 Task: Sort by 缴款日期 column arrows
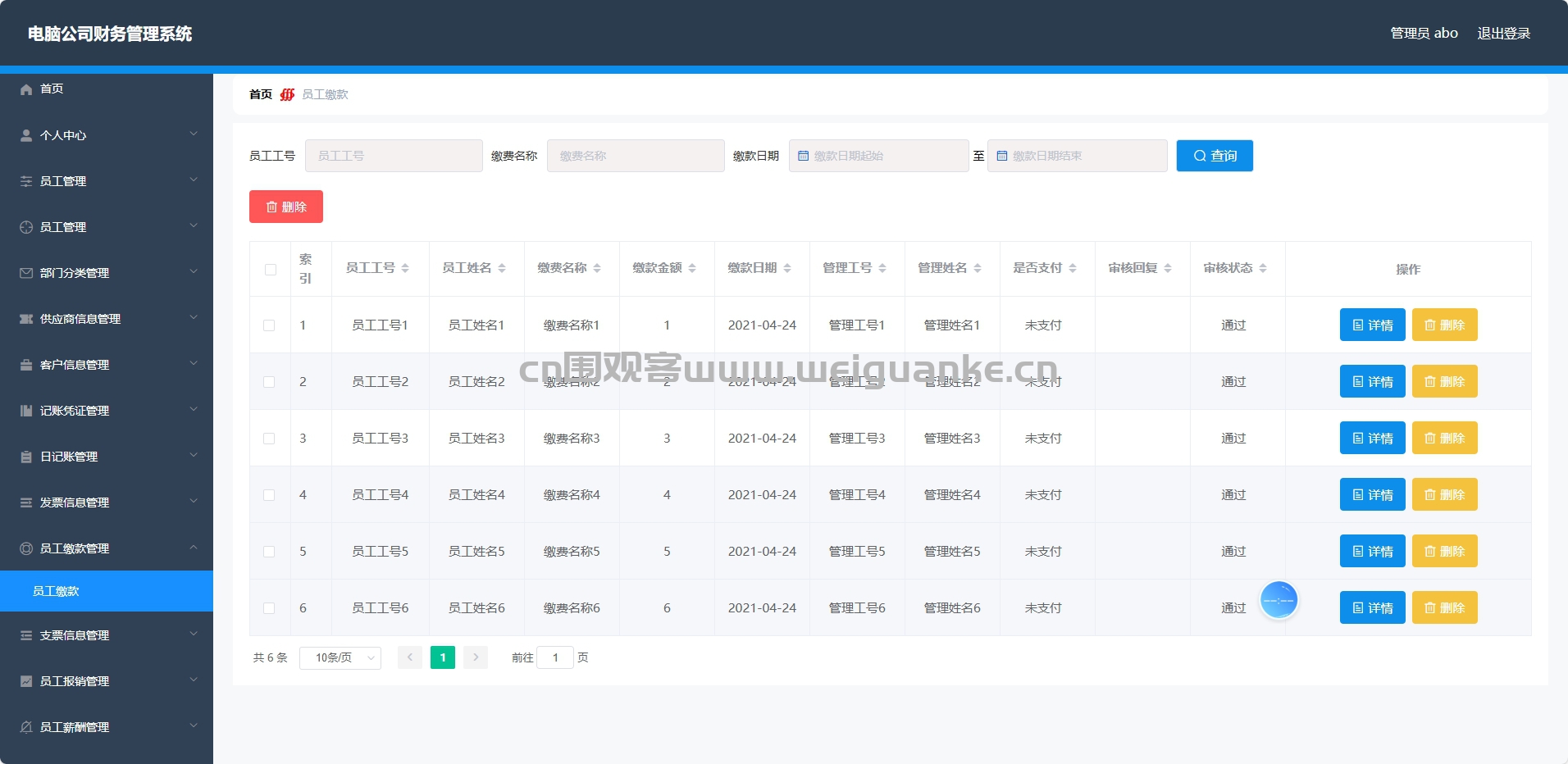click(x=787, y=268)
